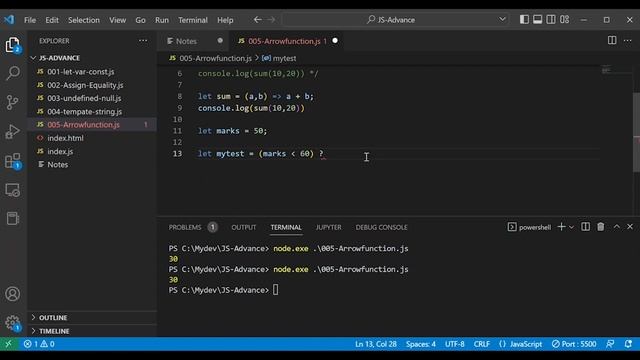This screenshot has width=640, height=360.
Task: Click Port : 5500 Live Server button
Action: click(x=574, y=344)
